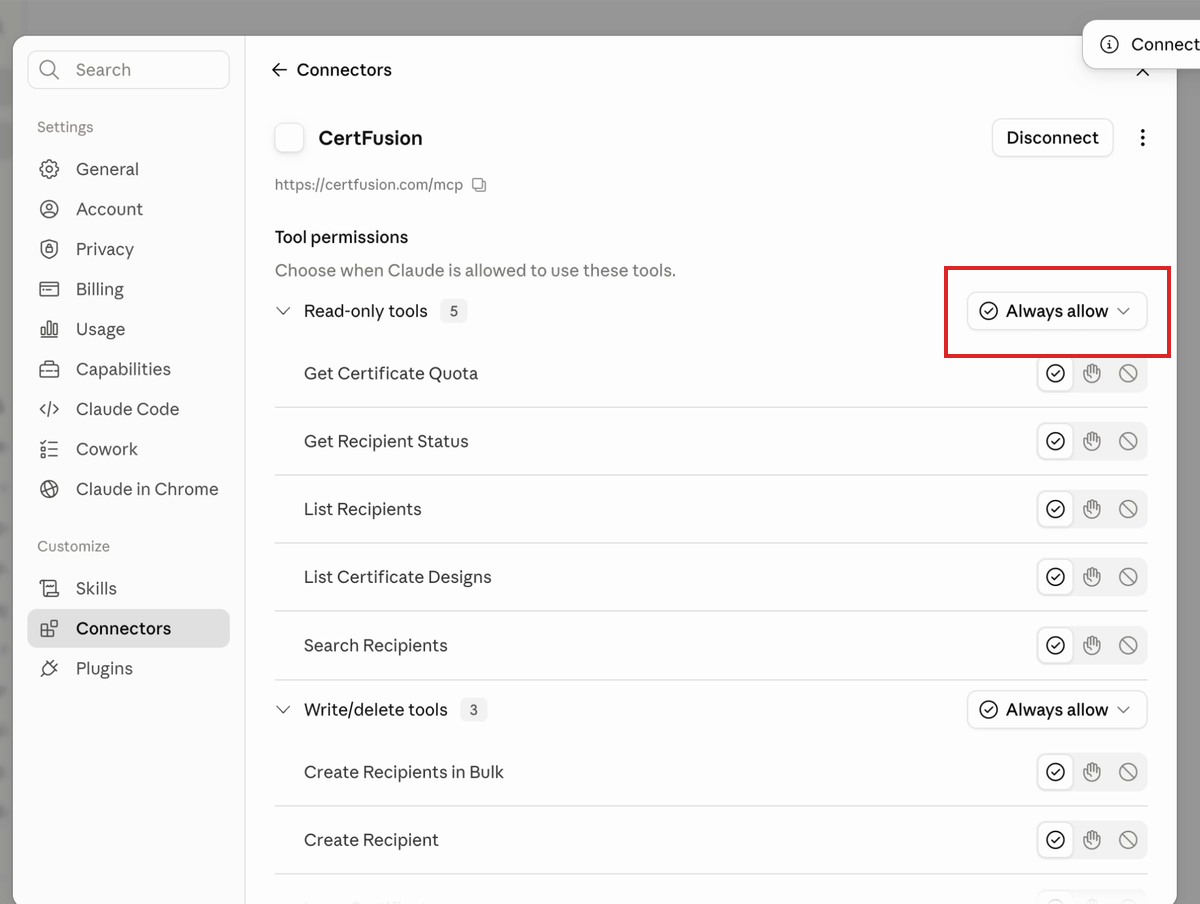Copy the certfusion.com/mcp URL

(479, 185)
